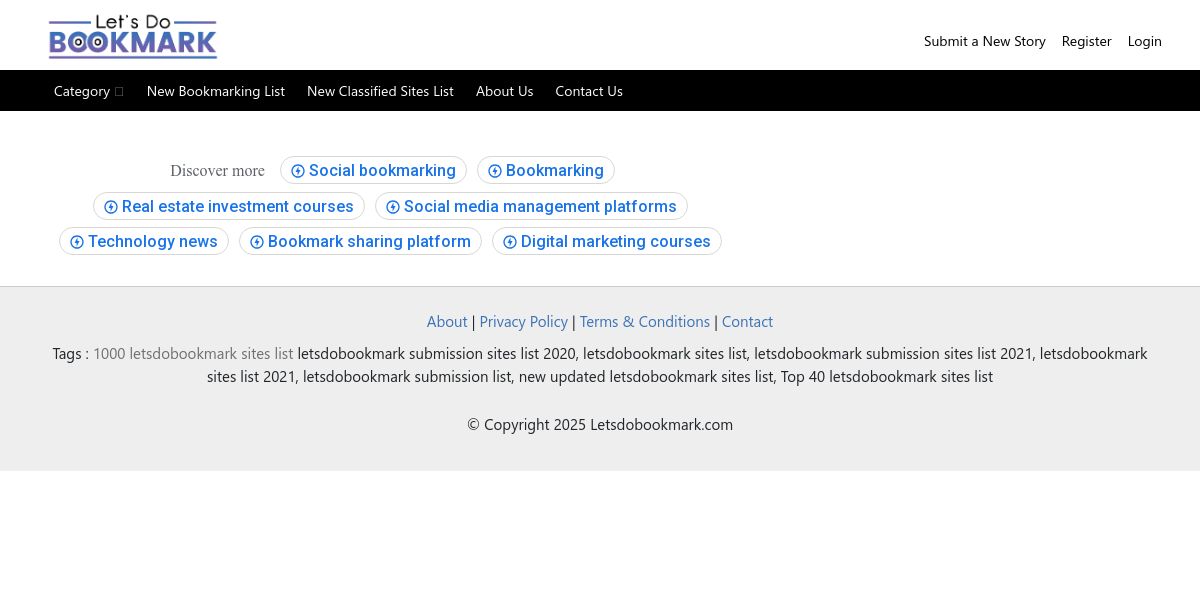Open Digital marketing courses chip
The width and height of the screenshot is (1200, 600).
tap(607, 241)
